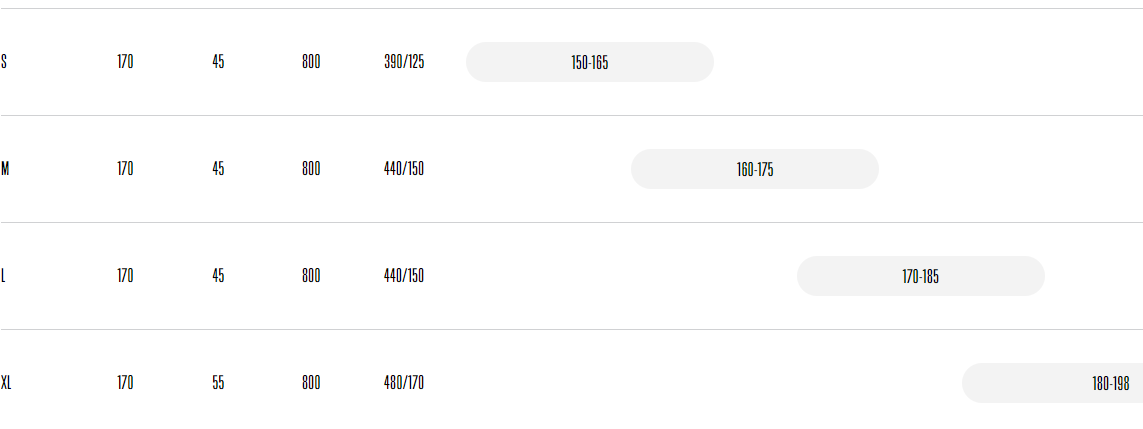Click the 390/125 value in S row
Image resolution: width=1143 pixels, height=429 pixels.
(404, 62)
